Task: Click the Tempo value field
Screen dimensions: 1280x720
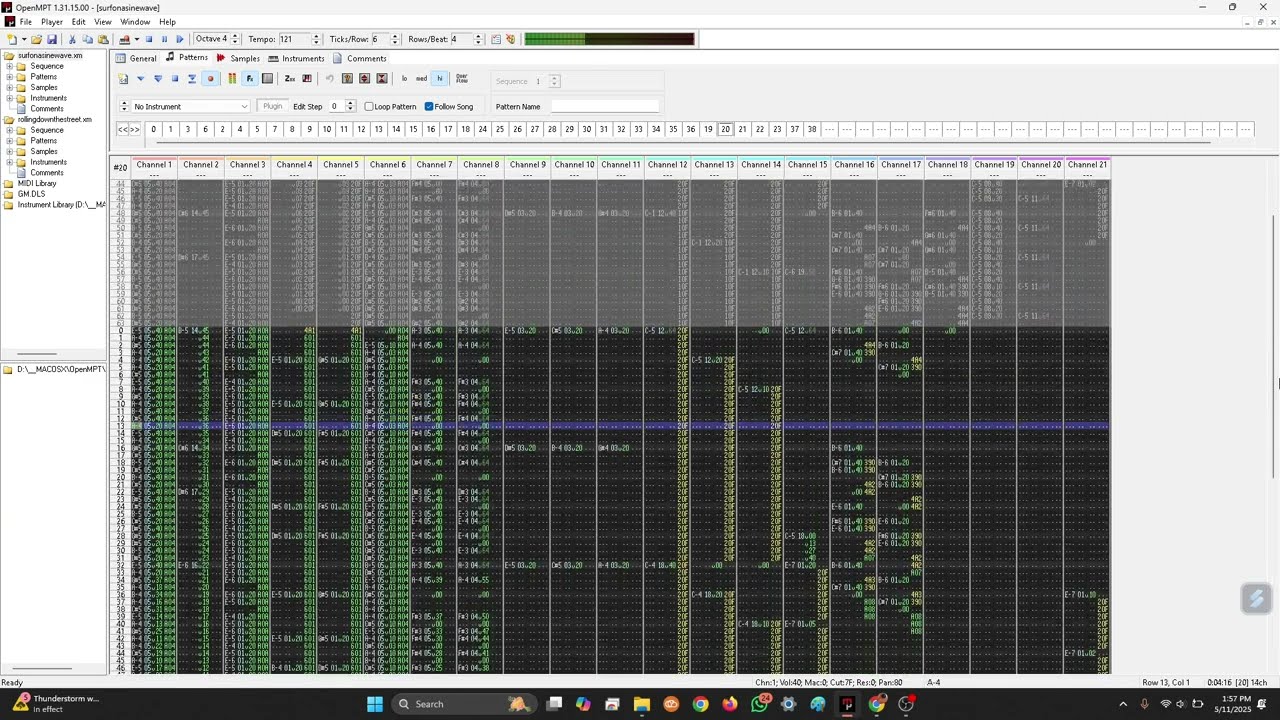Action: pos(294,39)
